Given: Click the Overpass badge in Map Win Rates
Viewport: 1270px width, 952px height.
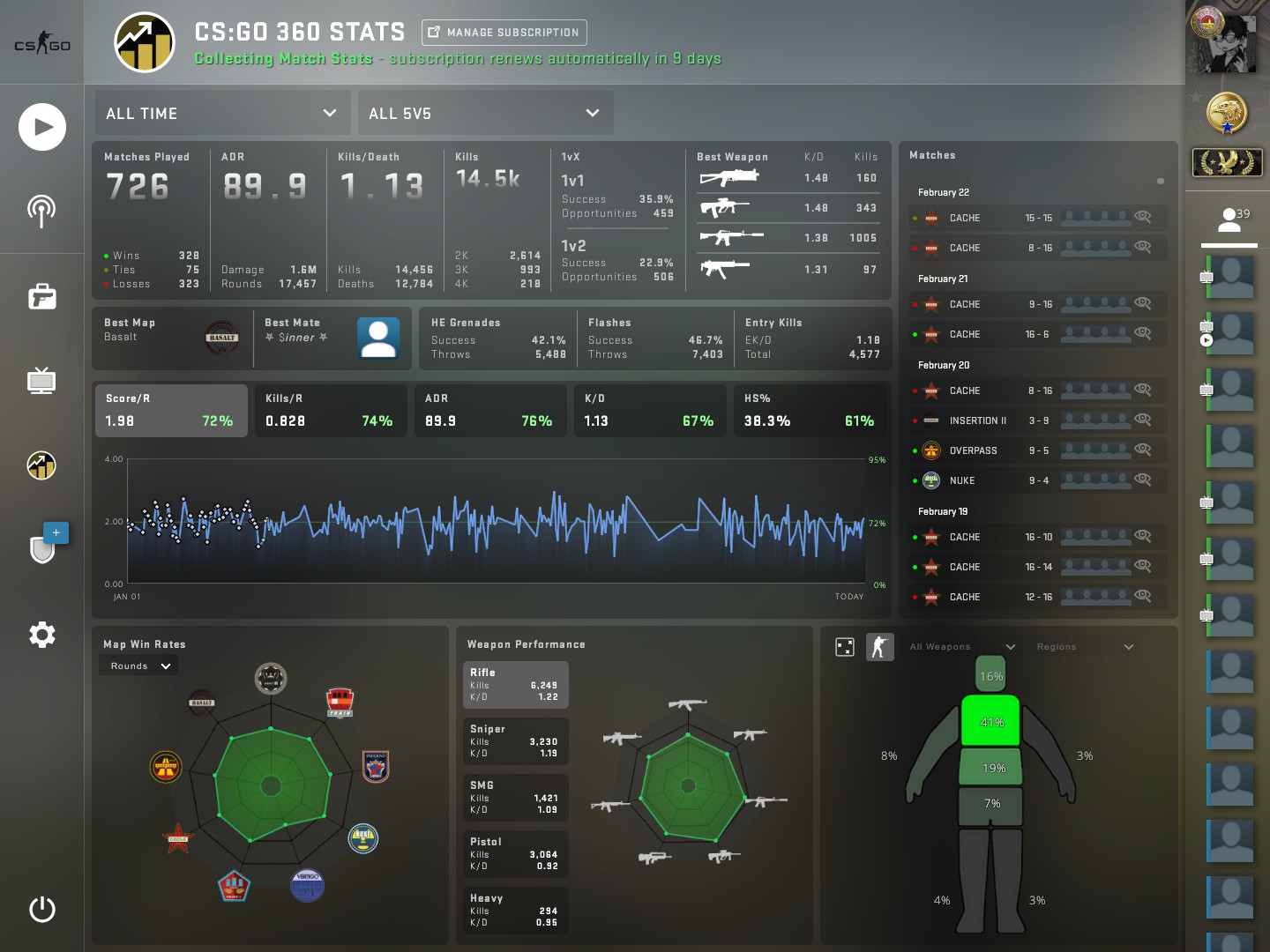Looking at the screenshot, I should pos(166,767).
